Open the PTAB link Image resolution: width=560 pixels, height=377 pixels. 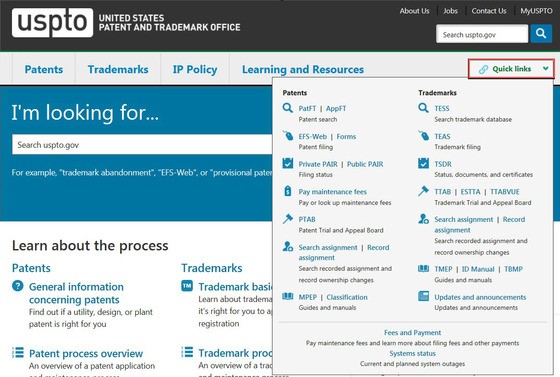pyautogui.click(x=307, y=219)
